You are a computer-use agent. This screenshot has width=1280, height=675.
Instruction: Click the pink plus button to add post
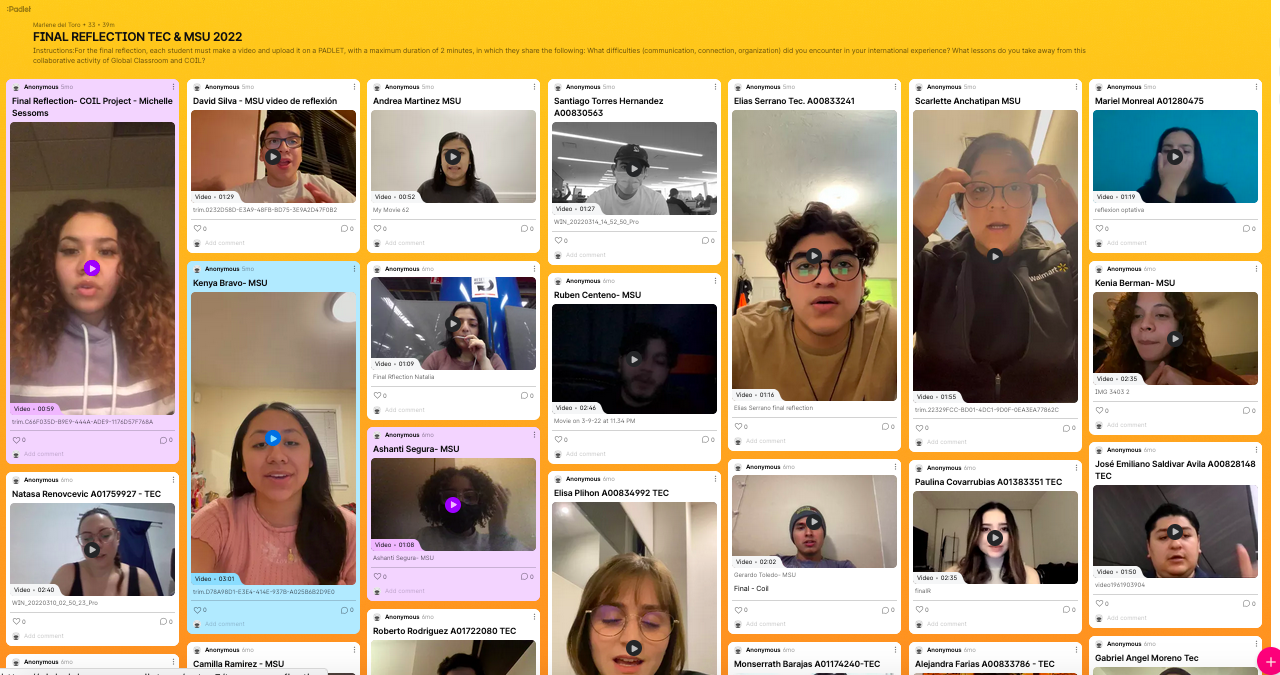1268,661
